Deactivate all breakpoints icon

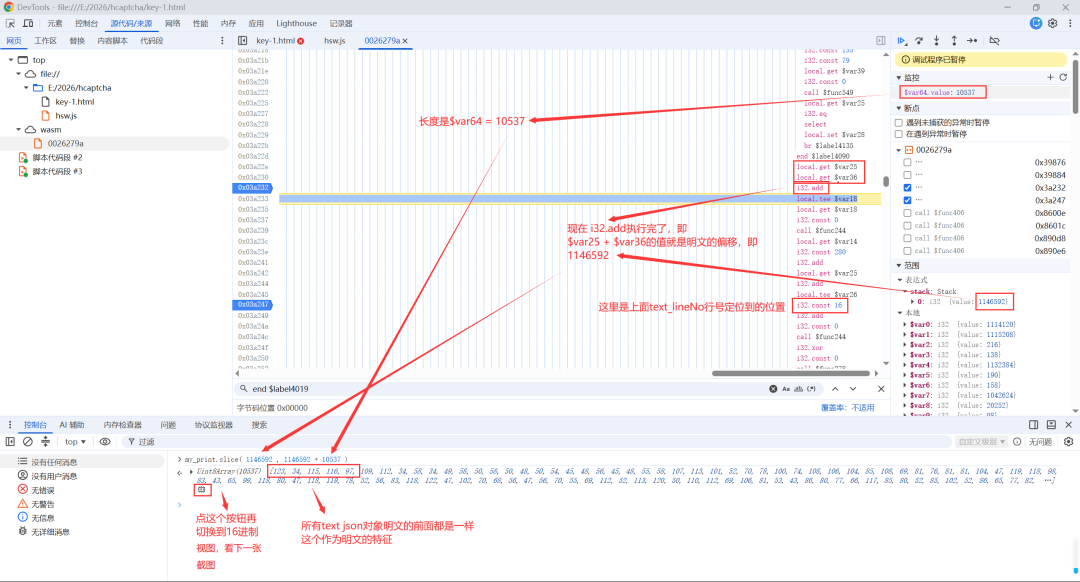(x=995, y=41)
